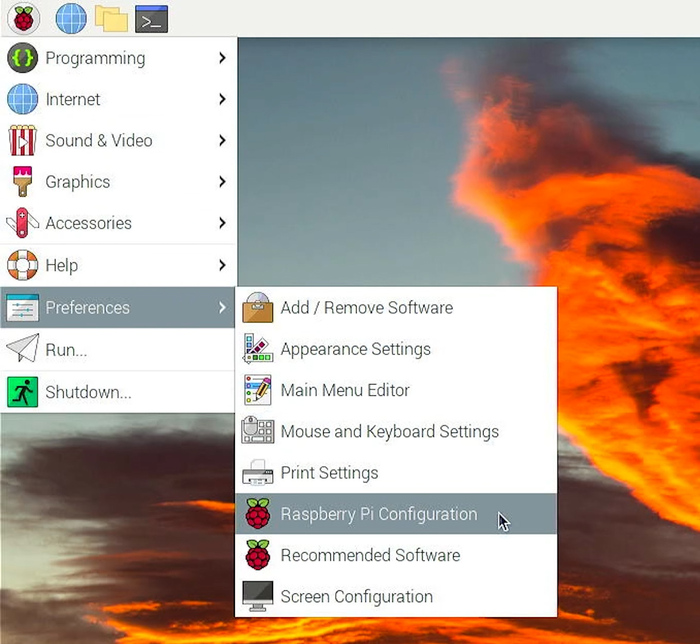700x644 pixels.
Task: Launch the web browser globe icon in taskbar
Action: click(71, 19)
